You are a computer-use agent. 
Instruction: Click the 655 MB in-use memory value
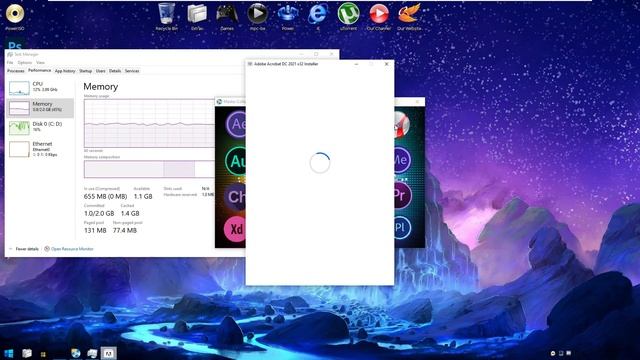click(x=105, y=196)
